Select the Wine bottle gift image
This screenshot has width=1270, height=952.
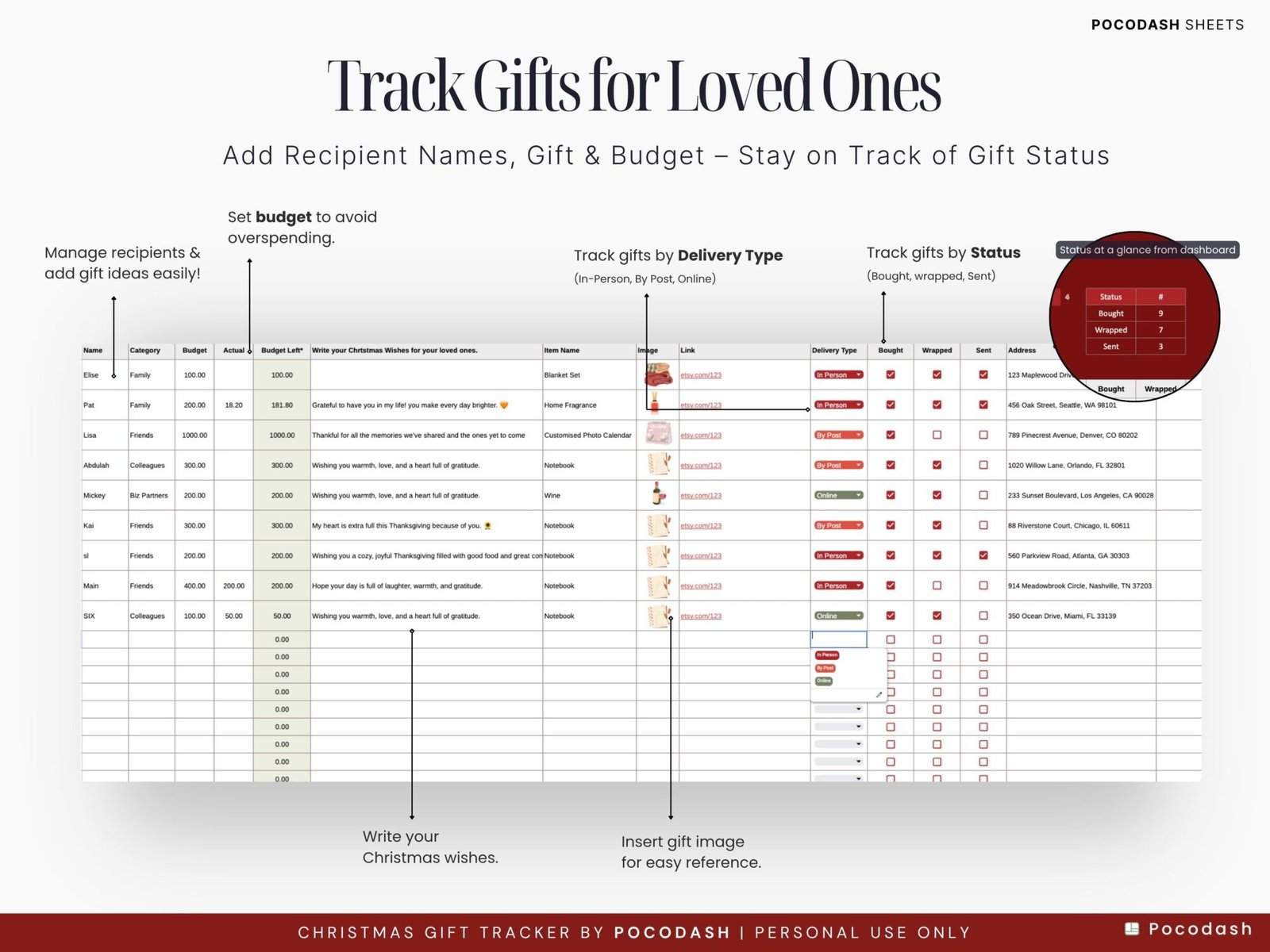point(657,495)
